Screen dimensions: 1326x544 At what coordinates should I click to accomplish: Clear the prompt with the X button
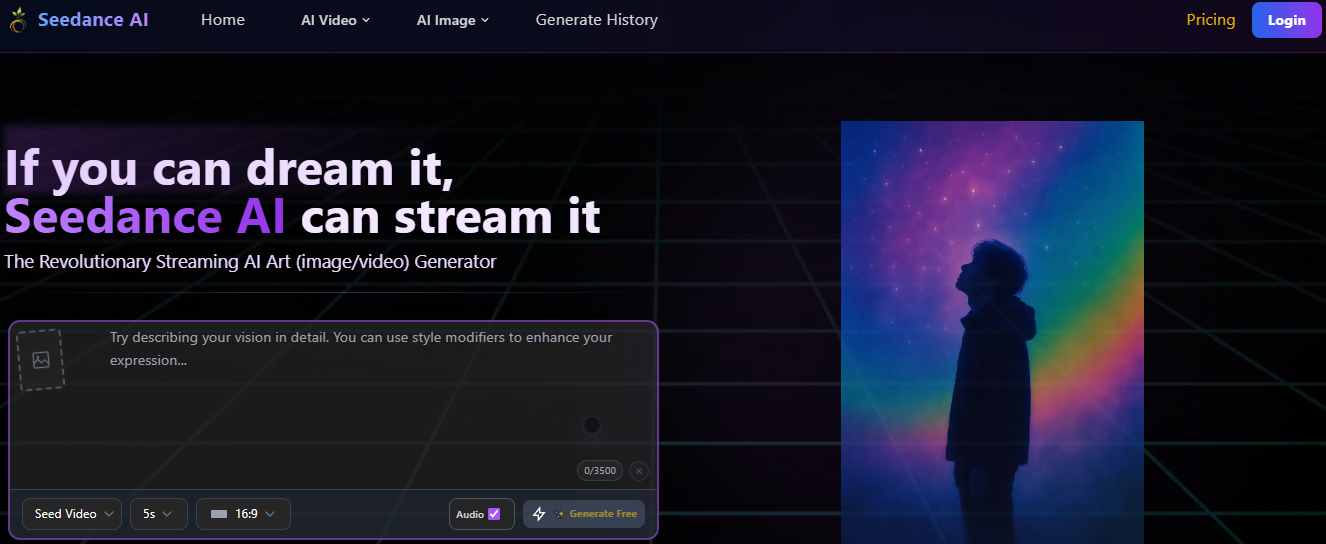click(x=639, y=470)
